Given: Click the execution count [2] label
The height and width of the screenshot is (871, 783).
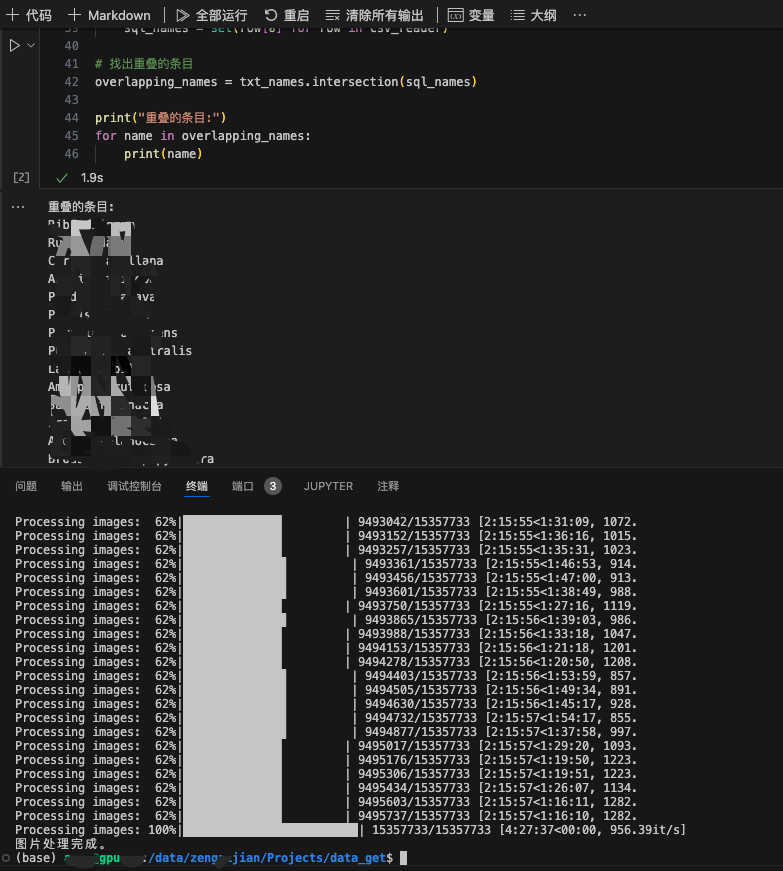Looking at the screenshot, I should click(x=21, y=178).
